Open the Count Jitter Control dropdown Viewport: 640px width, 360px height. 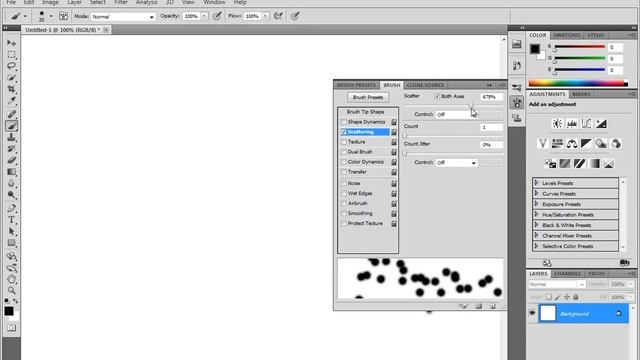coord(456,162)
